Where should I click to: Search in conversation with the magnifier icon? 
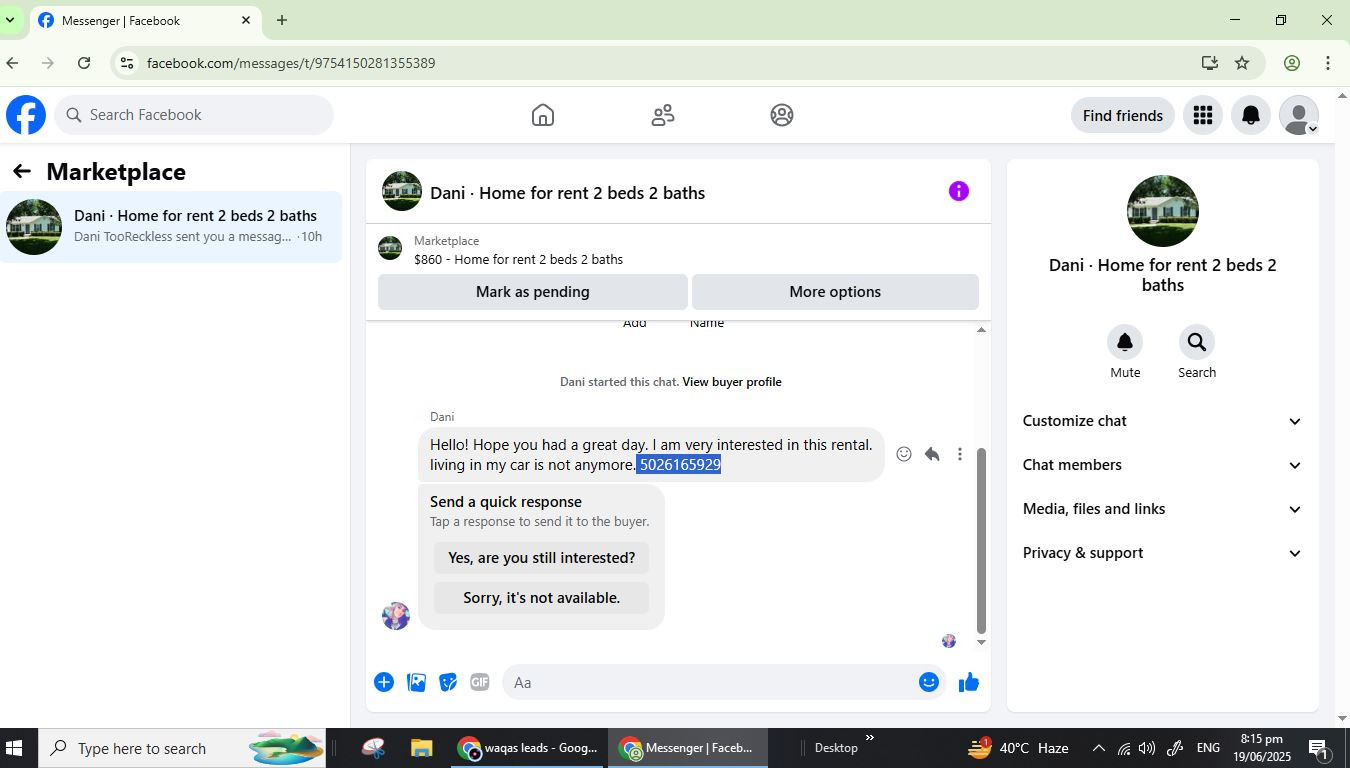click(1197, 343)
